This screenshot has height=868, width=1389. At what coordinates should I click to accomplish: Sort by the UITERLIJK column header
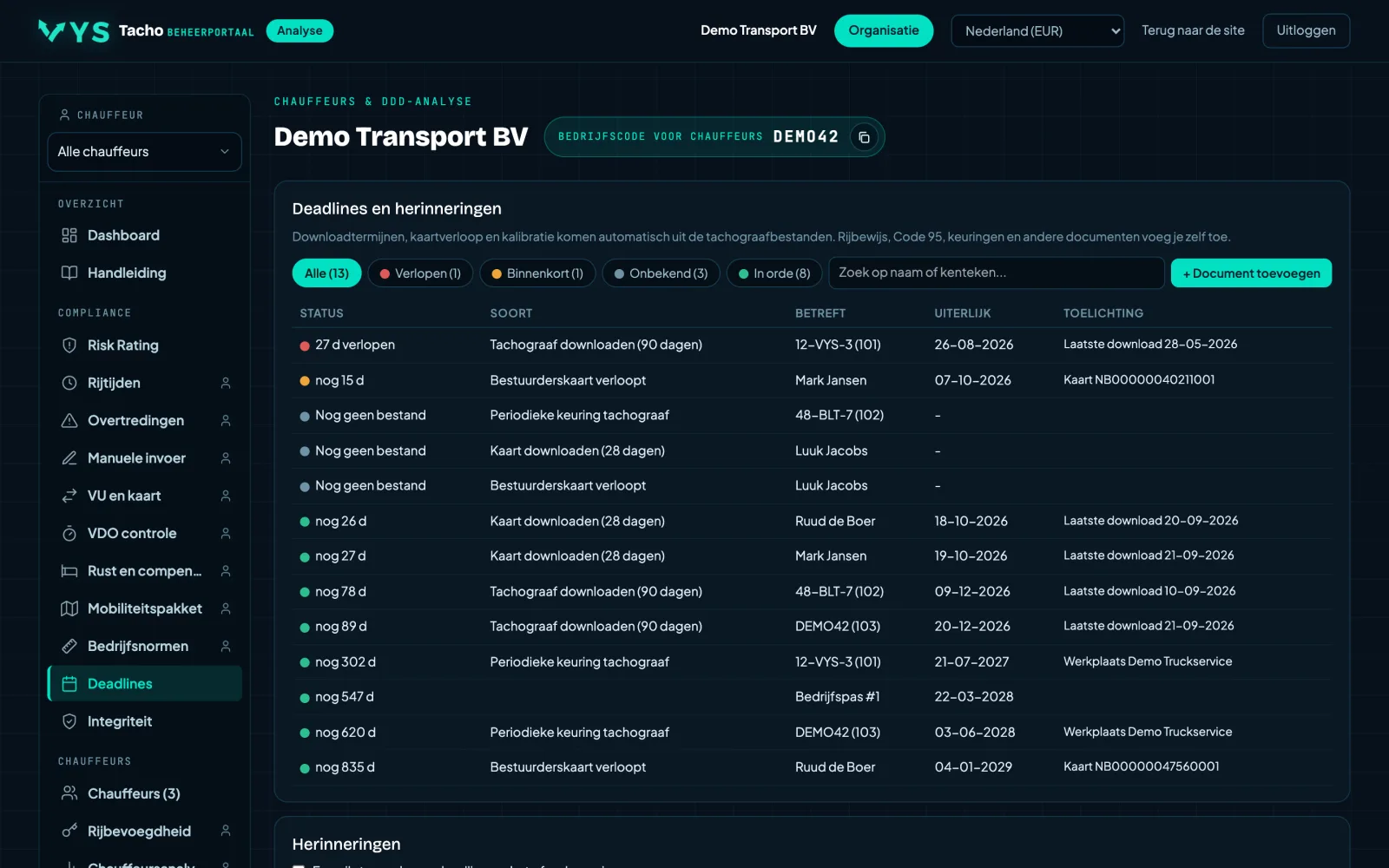(x=963, y=313)
